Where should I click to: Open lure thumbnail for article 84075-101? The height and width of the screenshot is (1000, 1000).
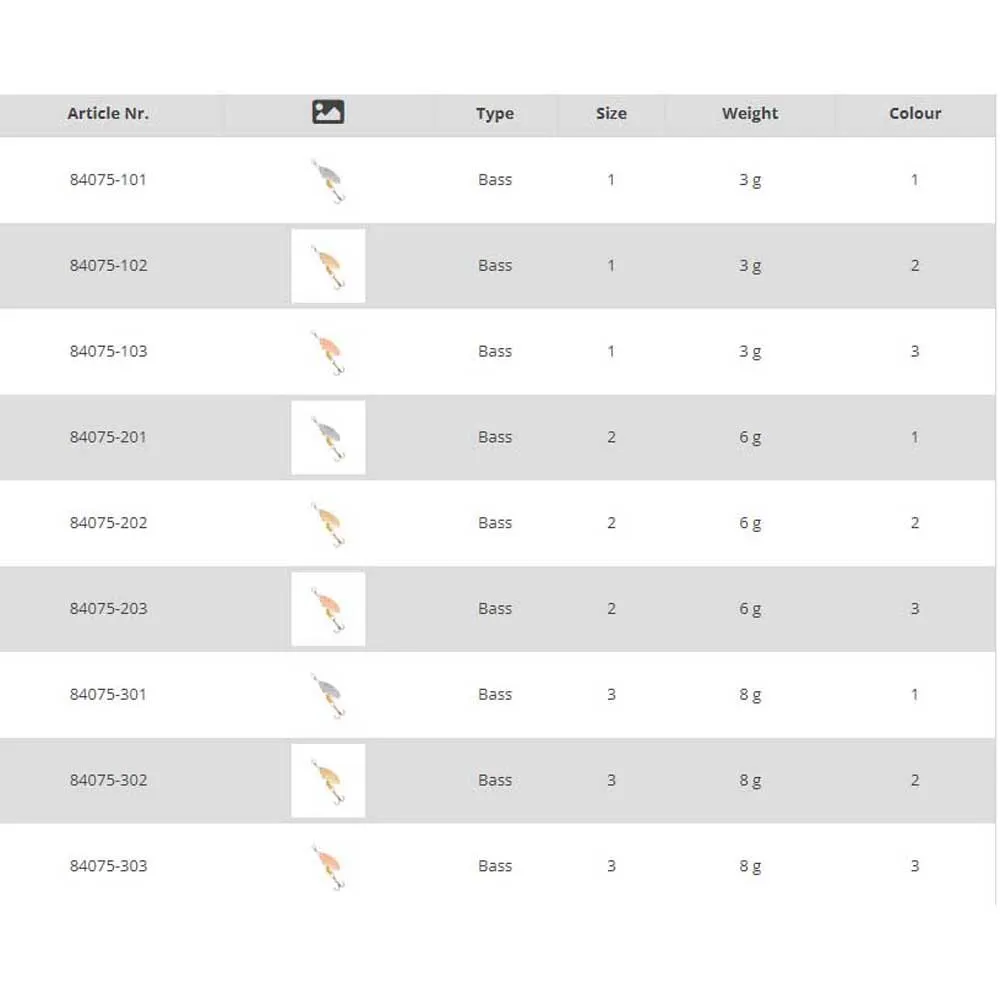click(x=328, y=181)
